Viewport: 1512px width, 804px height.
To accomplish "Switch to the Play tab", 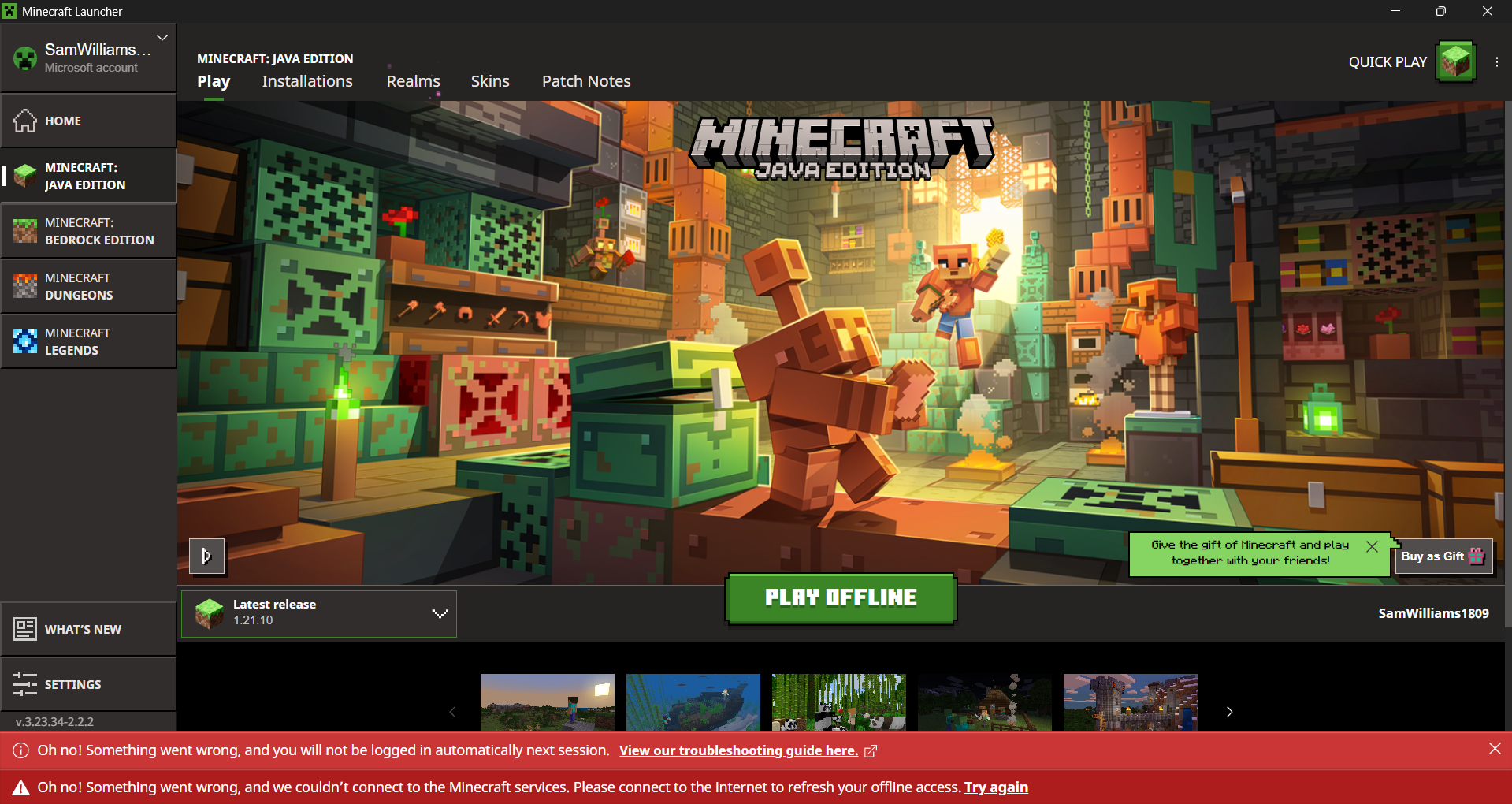I will pos(214,81).
